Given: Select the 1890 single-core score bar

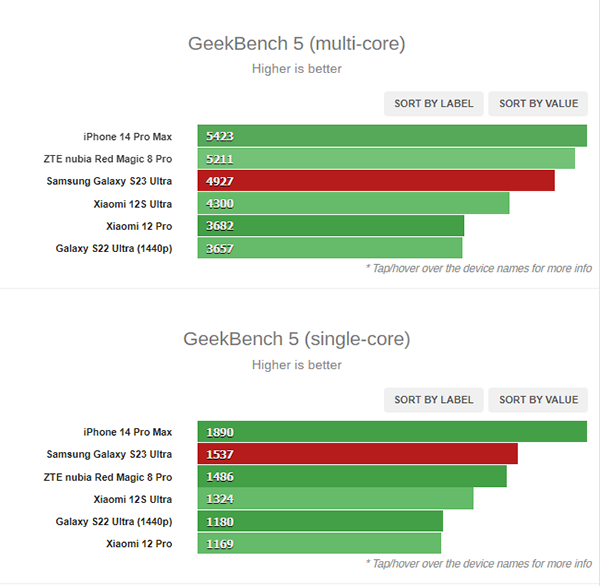Looking at the screenshot, I should (x=392, y=432).
